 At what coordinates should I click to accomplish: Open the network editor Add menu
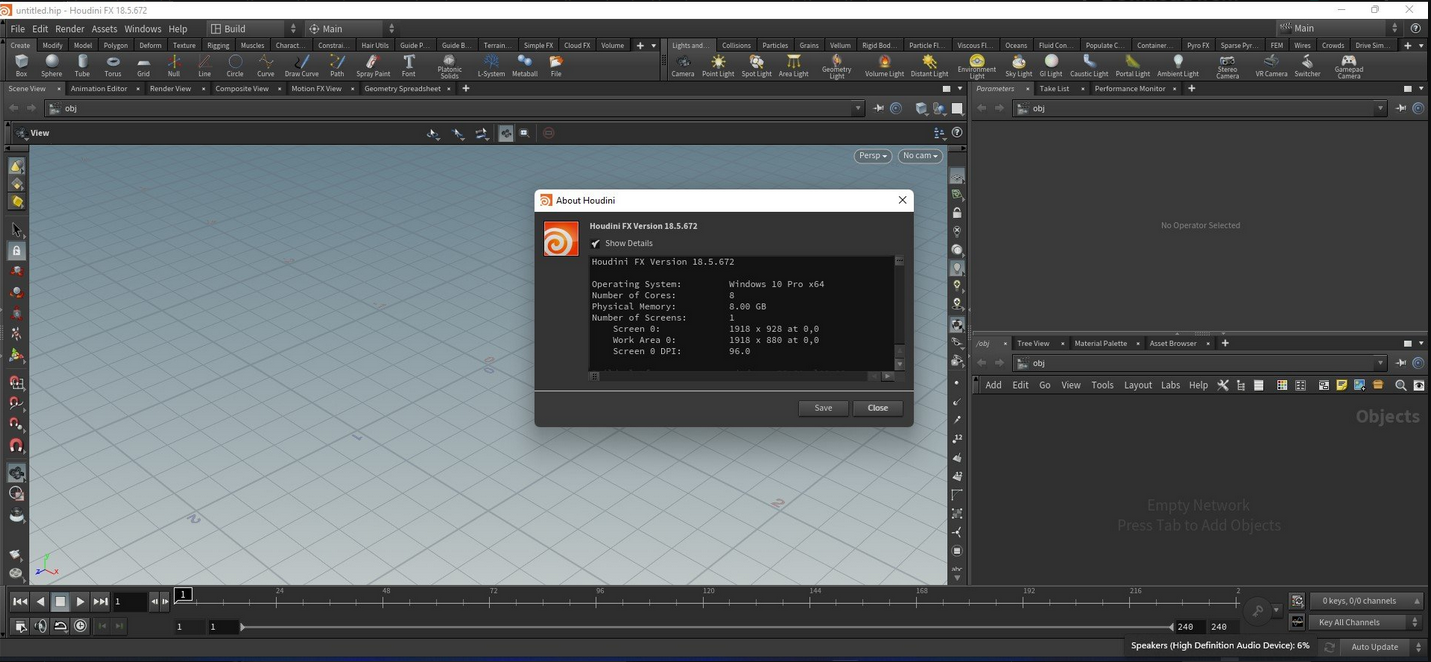coord(993,385)
